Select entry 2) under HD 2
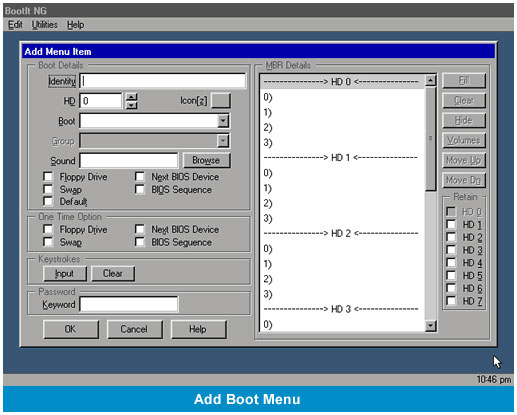This screenshot has width=517, height=415. (342, 279)
